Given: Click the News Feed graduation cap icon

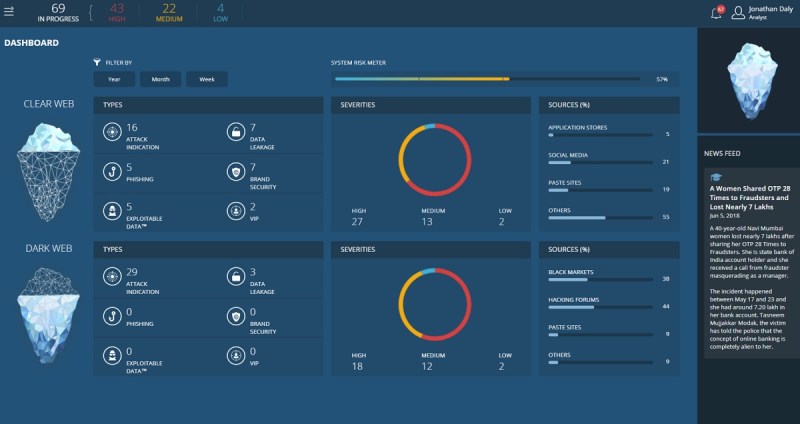Looking at the screenshot, I should point(715,176).
